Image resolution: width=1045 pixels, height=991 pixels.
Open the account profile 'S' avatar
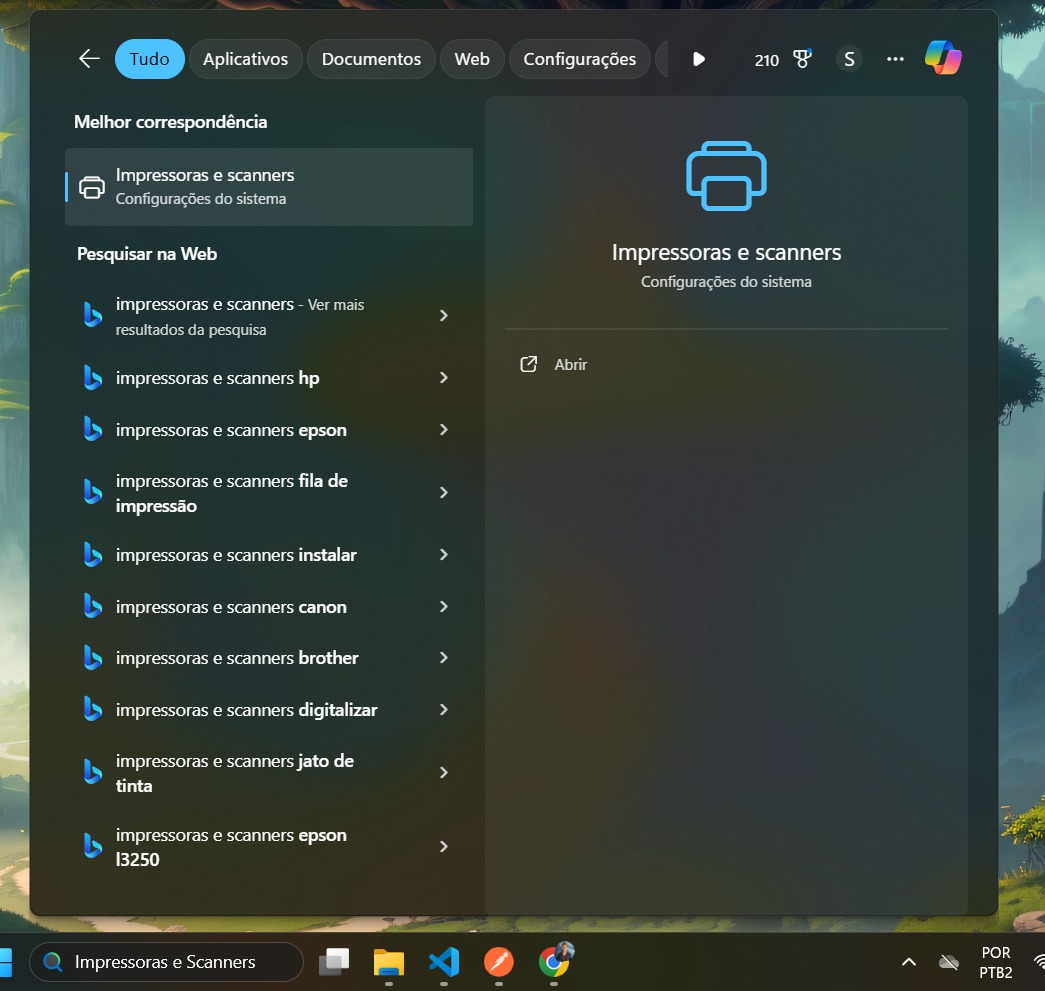849,59
